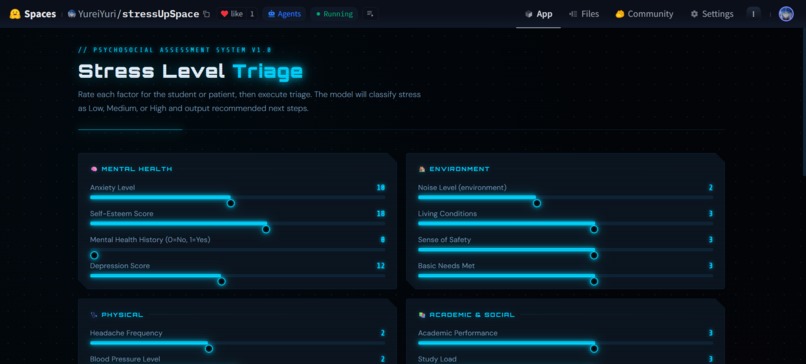
Task: Adjust the Headache Frequency slider
Action: (237, 343)
